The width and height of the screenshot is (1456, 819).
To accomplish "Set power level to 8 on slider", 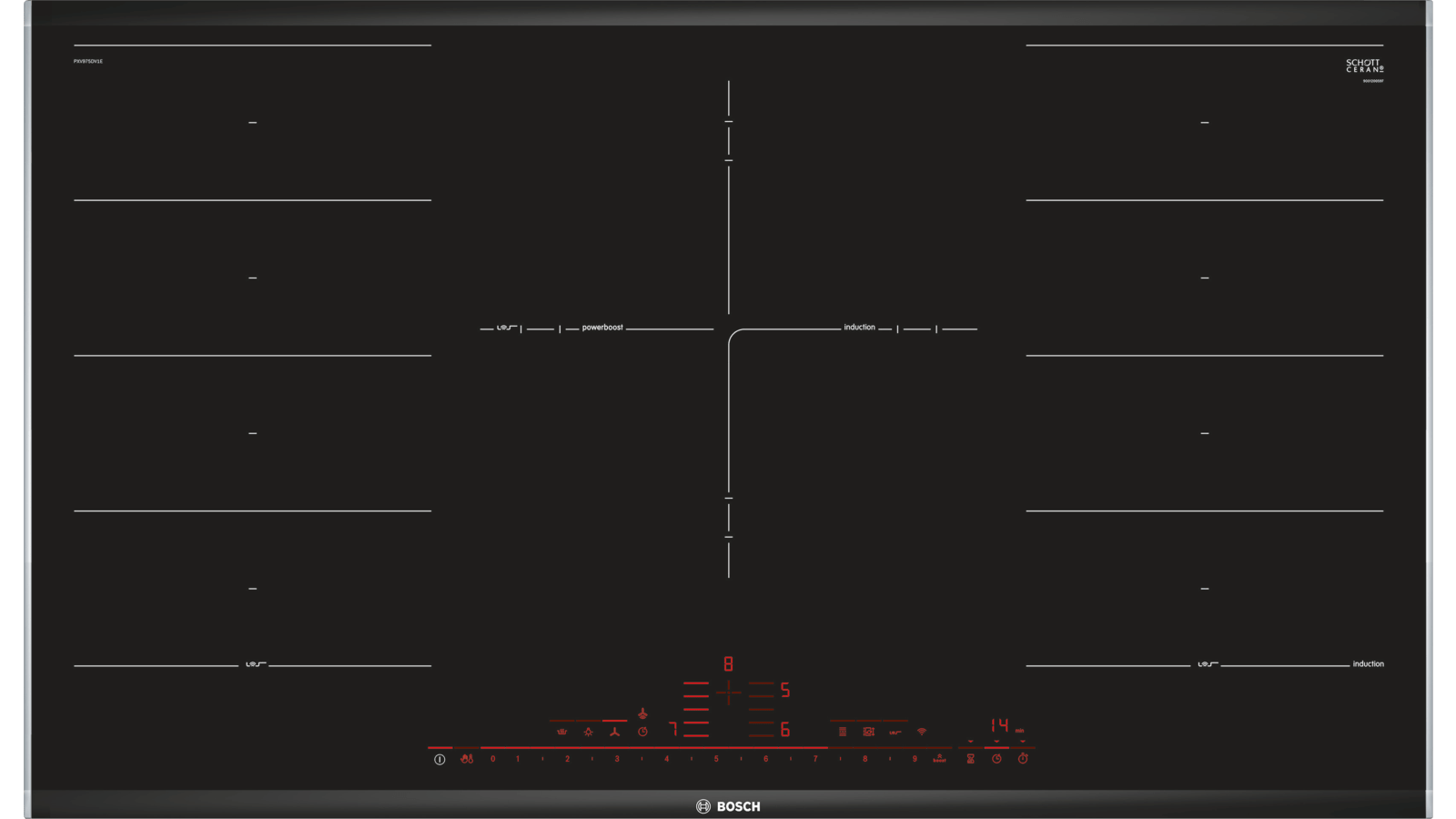I will 864,759.
